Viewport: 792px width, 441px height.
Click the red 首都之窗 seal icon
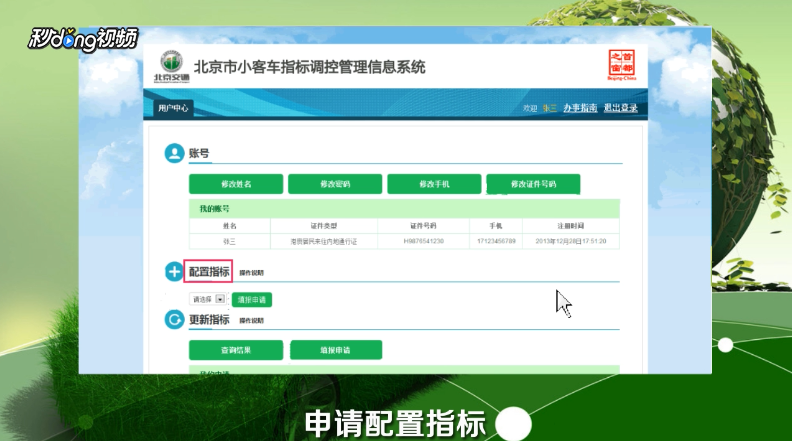pyautogui.click(x=621, y=65)
